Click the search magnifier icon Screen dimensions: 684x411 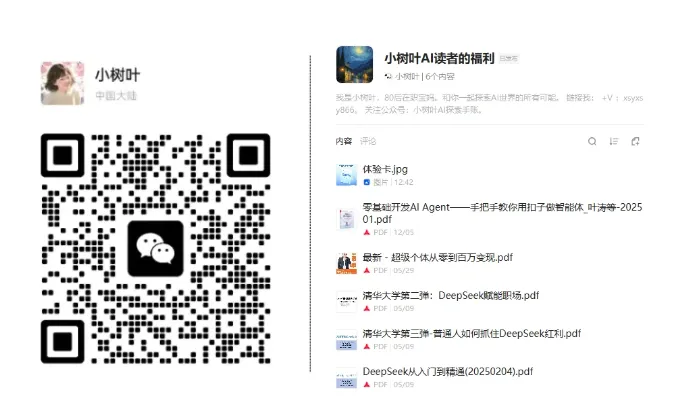tap(592, 141)
